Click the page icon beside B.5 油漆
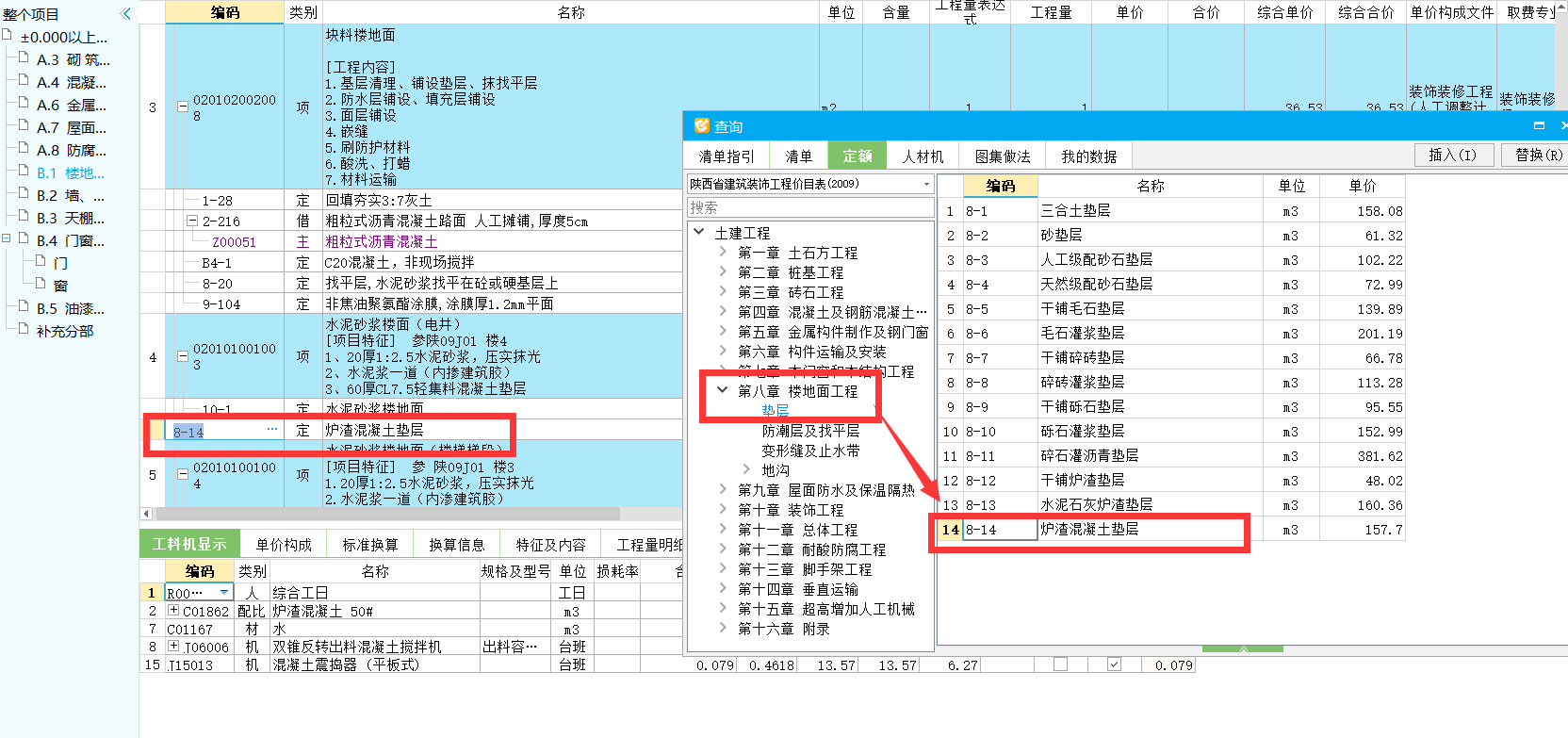1568x738 pixels. (x=24, y=306)
